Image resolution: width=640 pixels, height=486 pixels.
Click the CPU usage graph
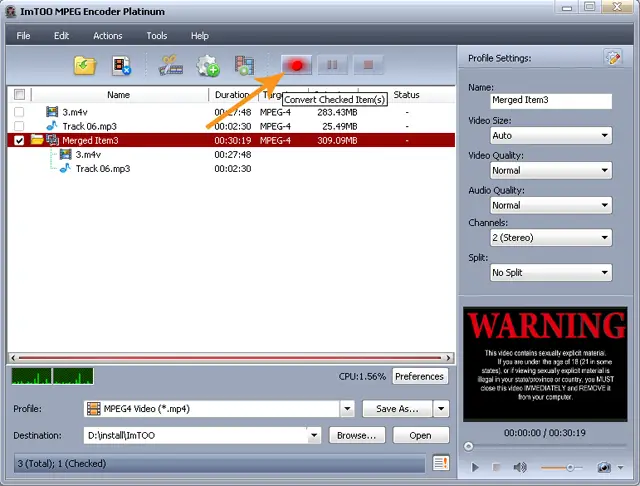tap(52, 376)
